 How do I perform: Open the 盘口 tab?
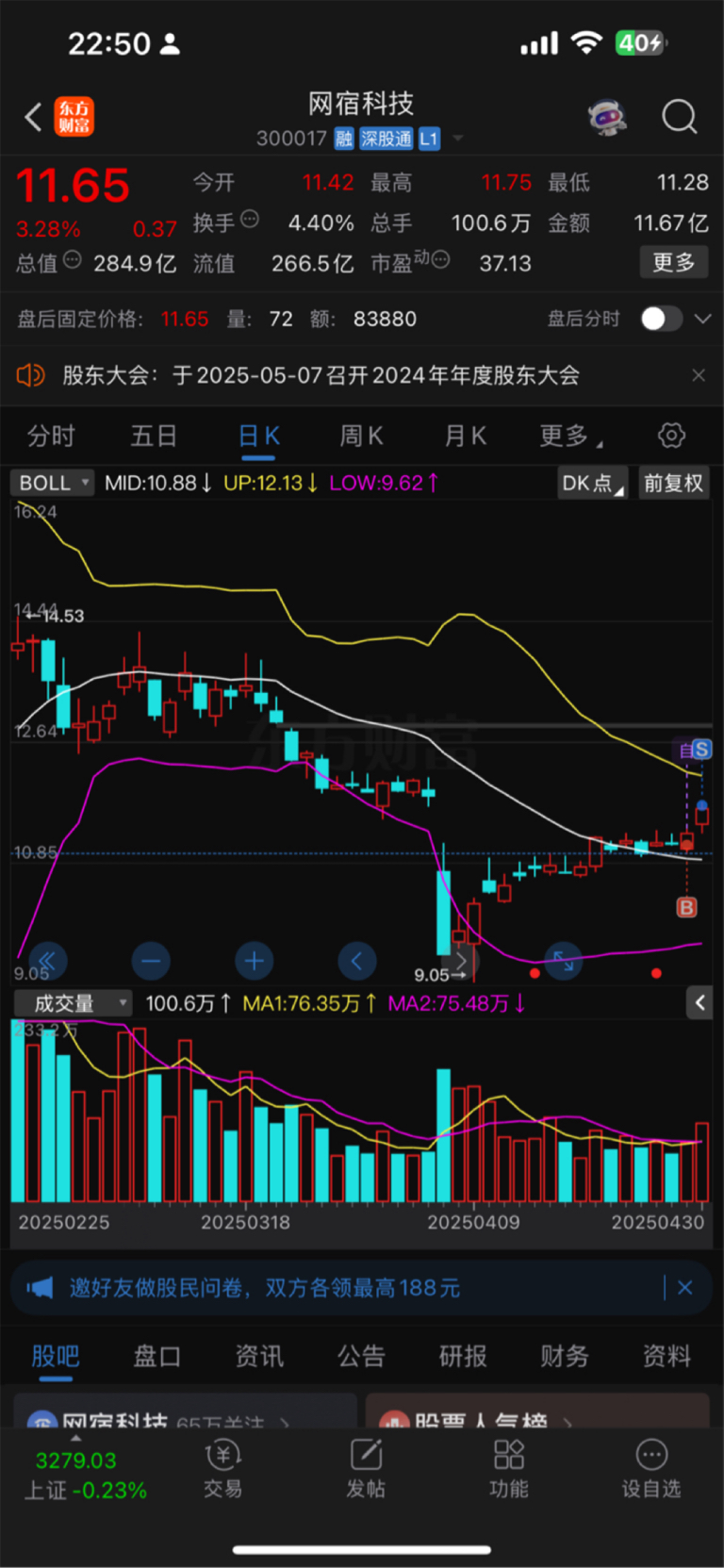click(x=156, y=1356)
